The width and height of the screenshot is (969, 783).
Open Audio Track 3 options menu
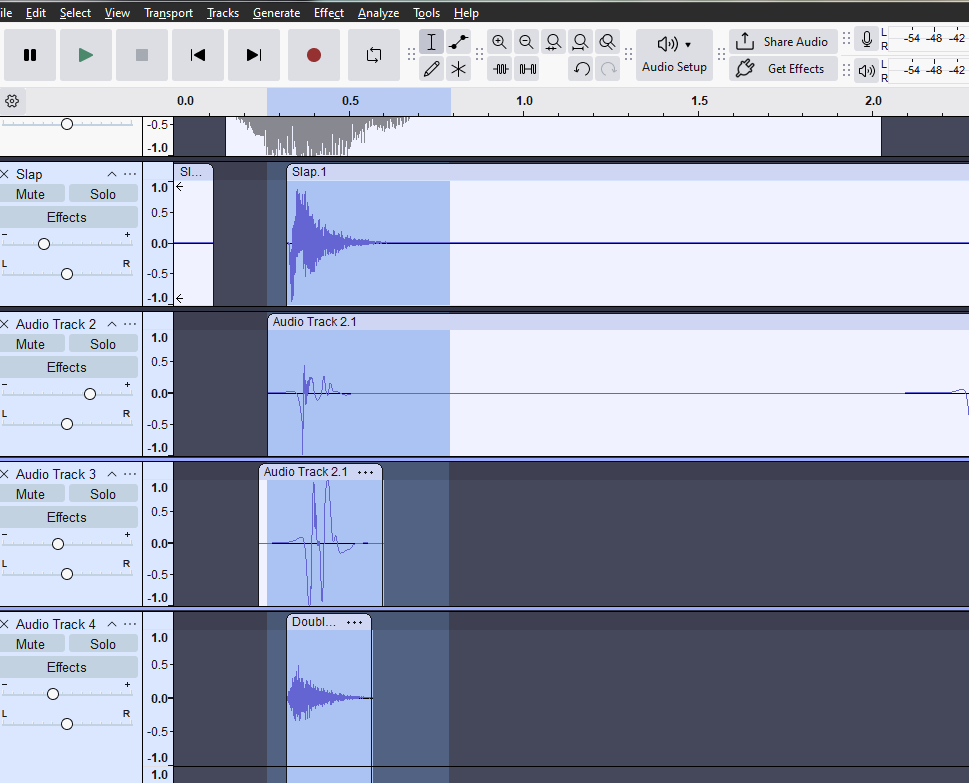pyautogui.click(x=130, y=474)
